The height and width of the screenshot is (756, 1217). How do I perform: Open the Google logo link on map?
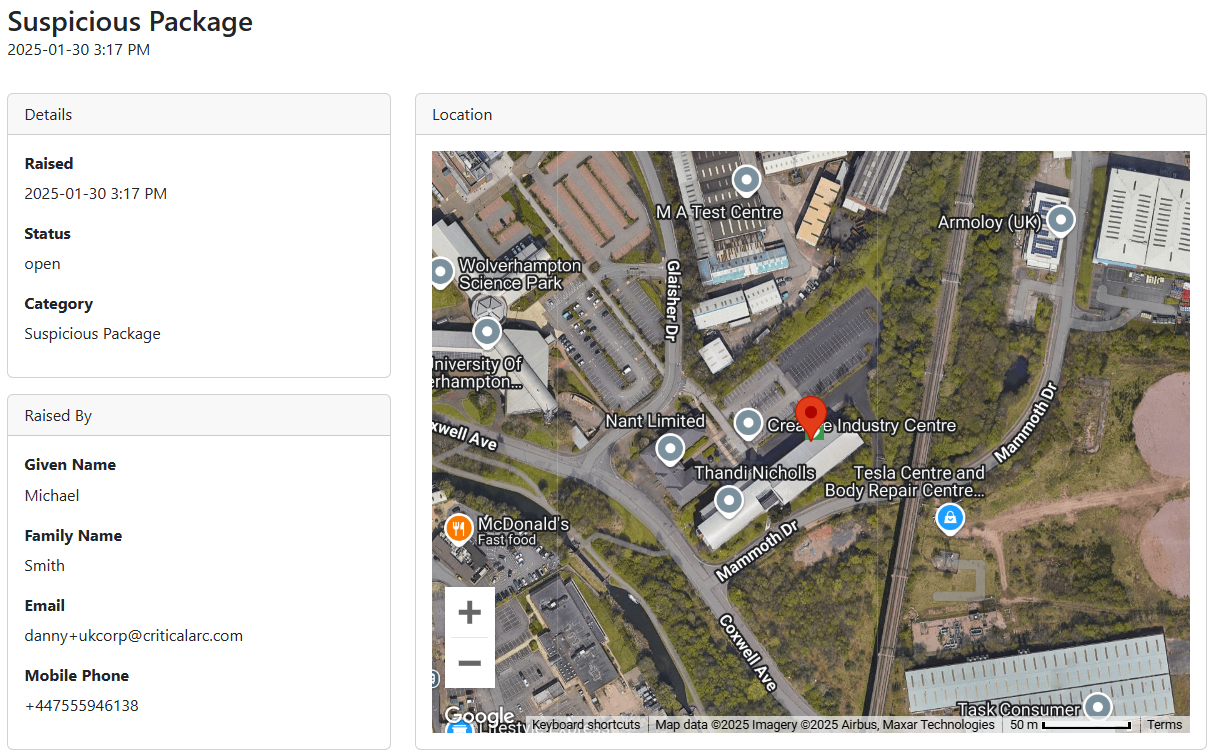[479, 716]
